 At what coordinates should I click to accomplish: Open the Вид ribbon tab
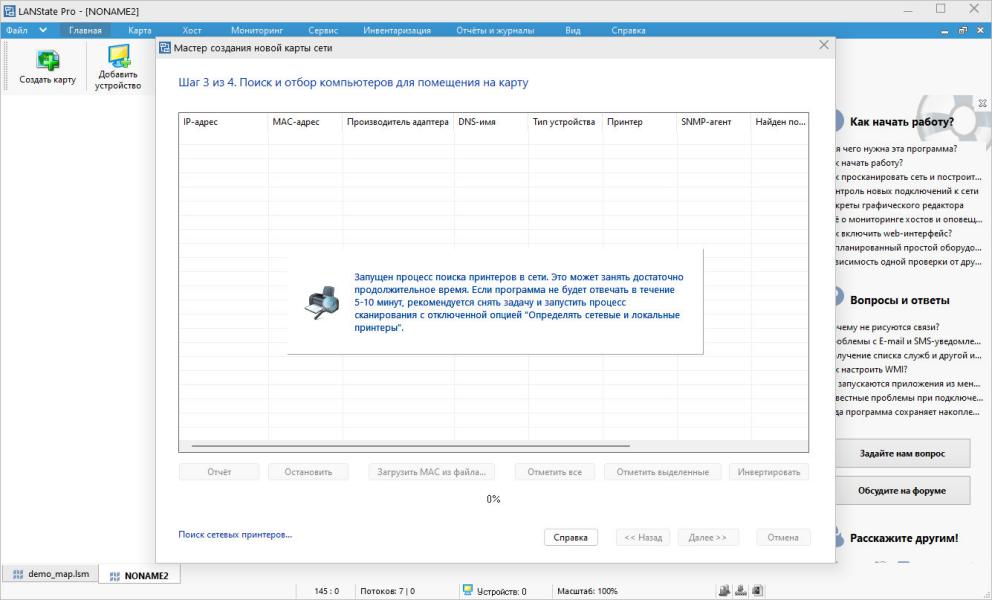[573, 30]
